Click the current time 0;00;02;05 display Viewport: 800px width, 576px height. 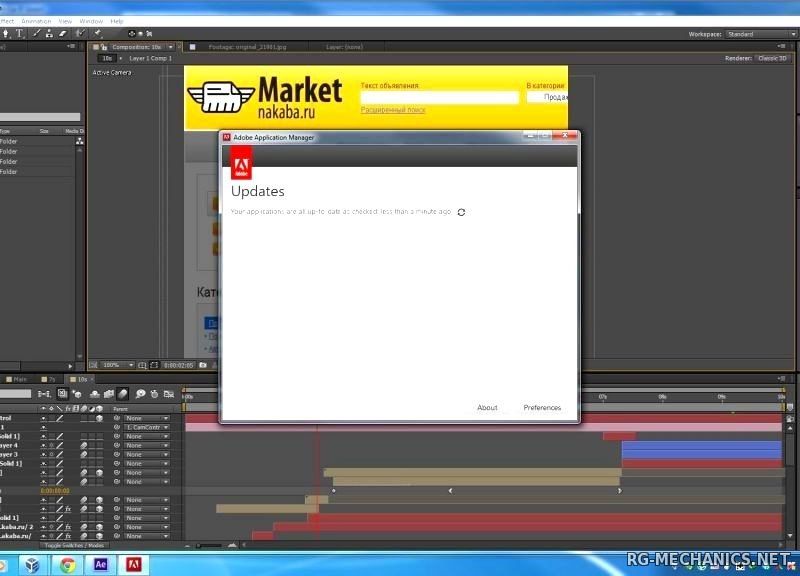(x=178, y=365)
